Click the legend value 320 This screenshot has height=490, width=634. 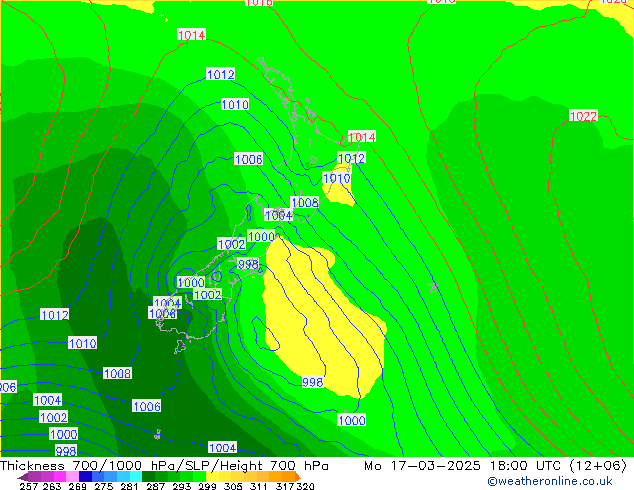[x=305, y=486]
